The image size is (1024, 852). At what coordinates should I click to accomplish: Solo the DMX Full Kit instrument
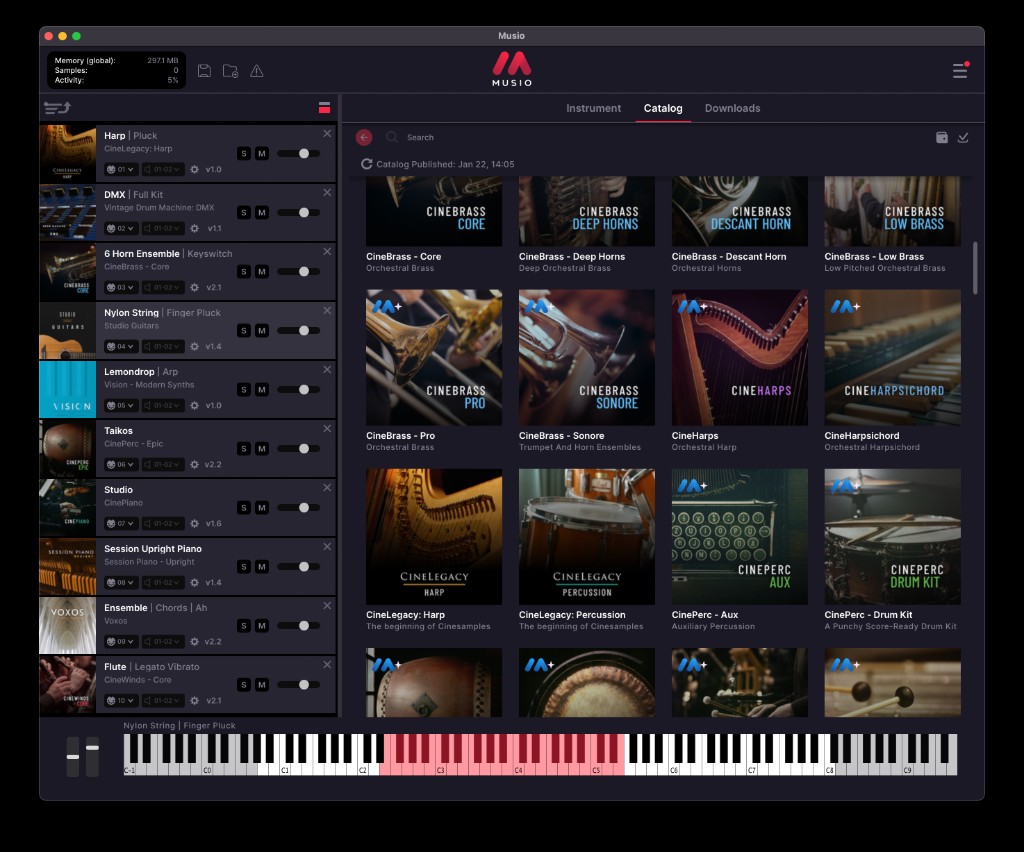(243, 212)
